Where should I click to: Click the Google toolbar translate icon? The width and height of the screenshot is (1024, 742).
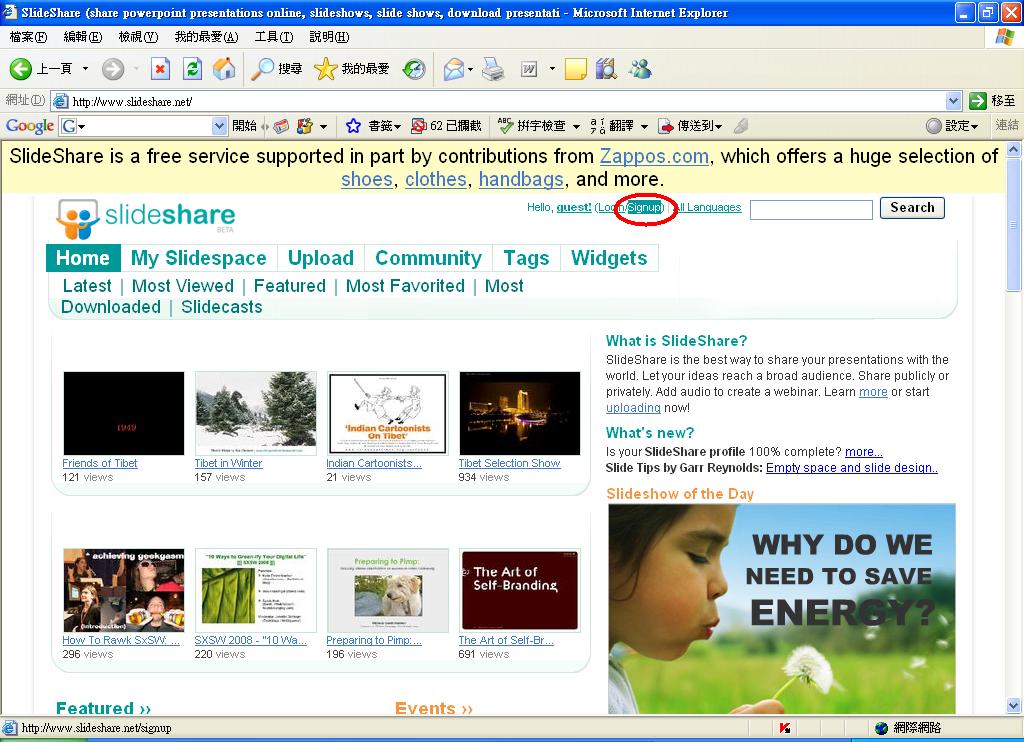598,125
